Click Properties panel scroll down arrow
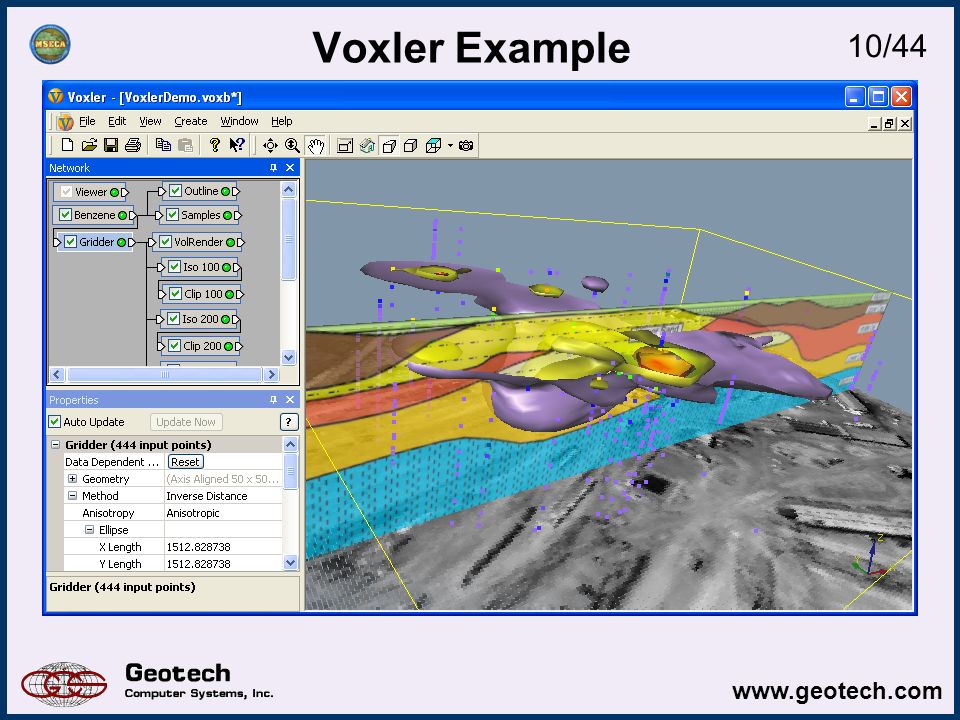The height and width of the screenshot is (720, 960). pos(290,562)
